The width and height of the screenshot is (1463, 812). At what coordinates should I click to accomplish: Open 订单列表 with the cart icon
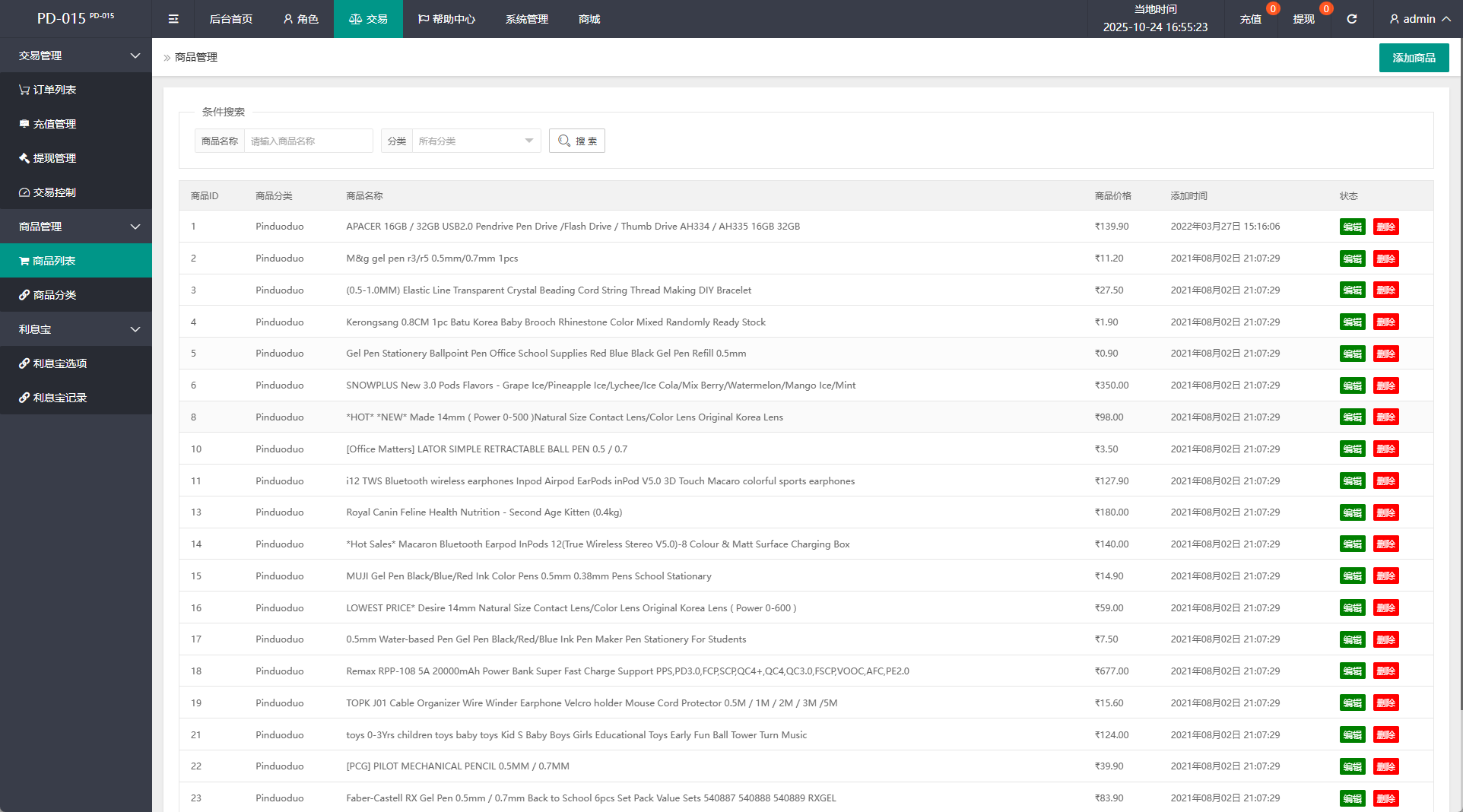[47, 90]
